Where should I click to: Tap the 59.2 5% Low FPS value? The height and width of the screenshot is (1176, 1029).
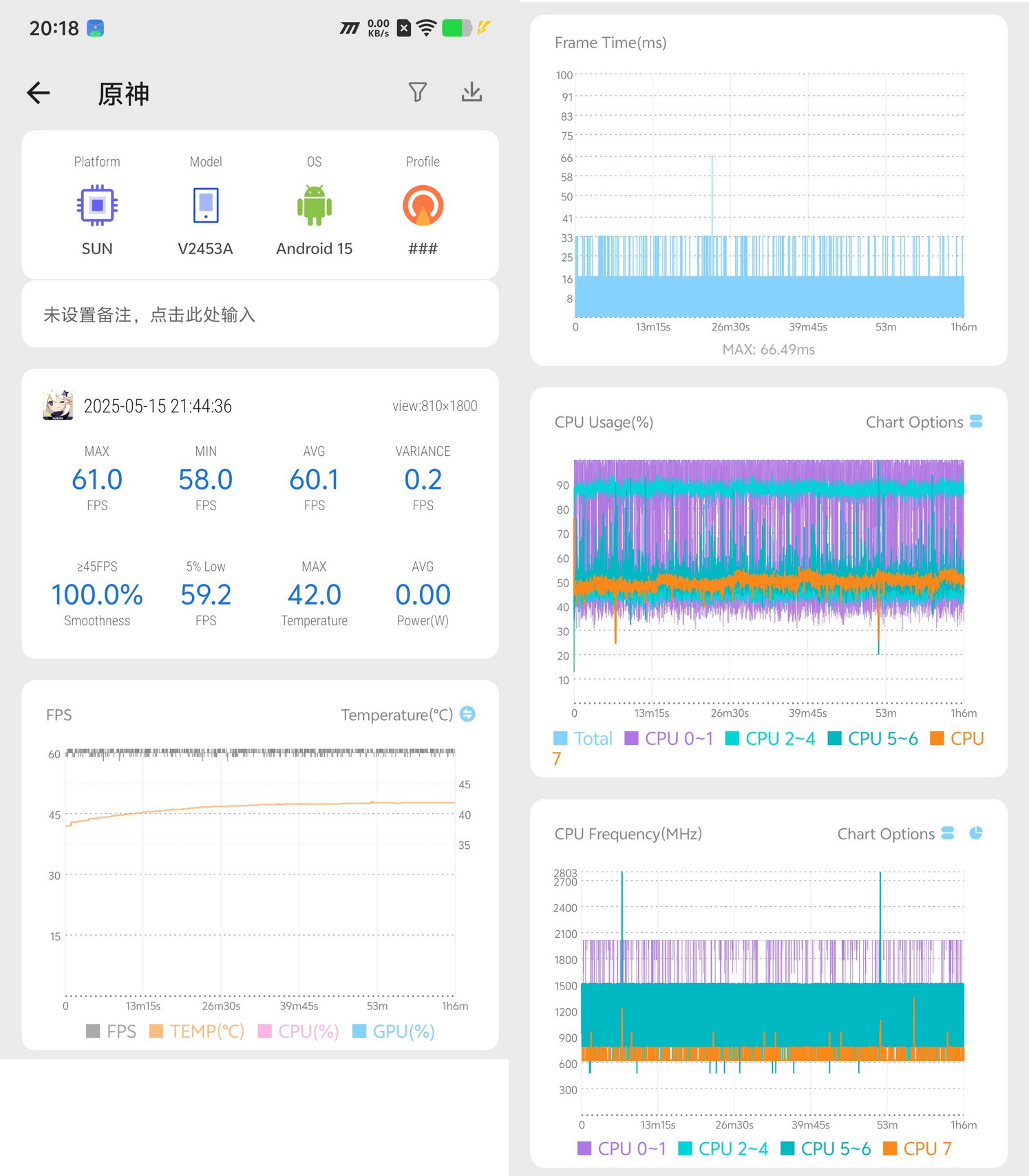(206, 594)
